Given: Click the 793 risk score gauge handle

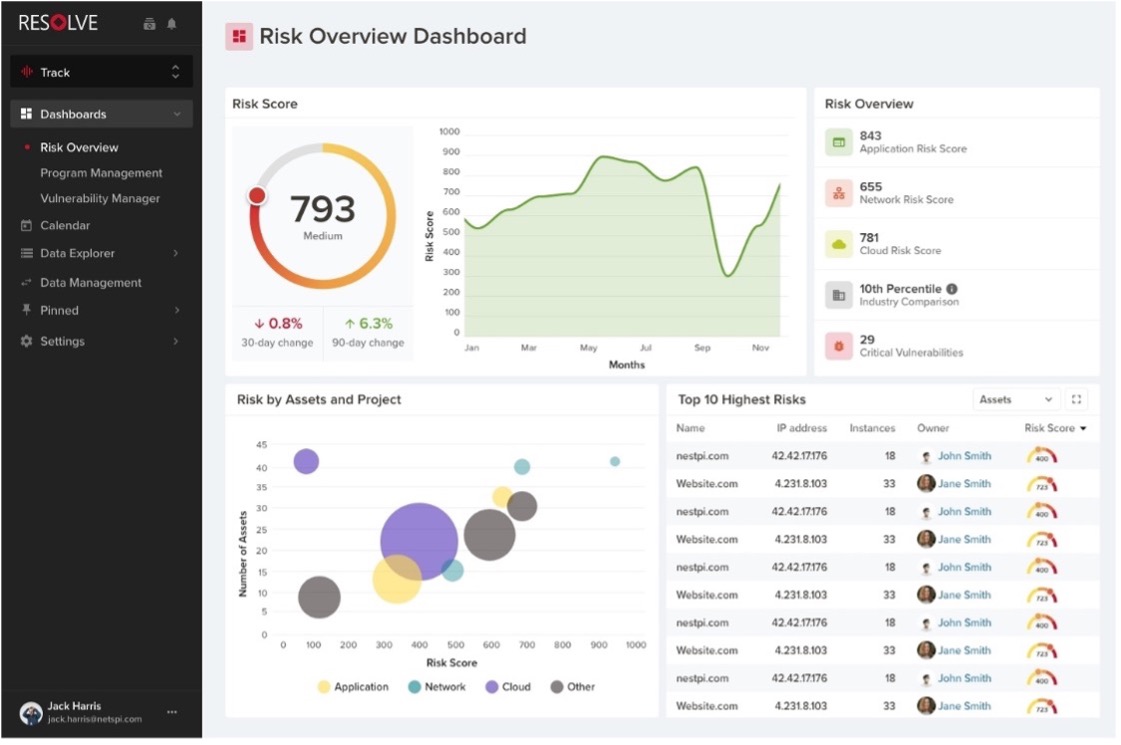Looking at the screenshot, I should (x=258, y=197).
